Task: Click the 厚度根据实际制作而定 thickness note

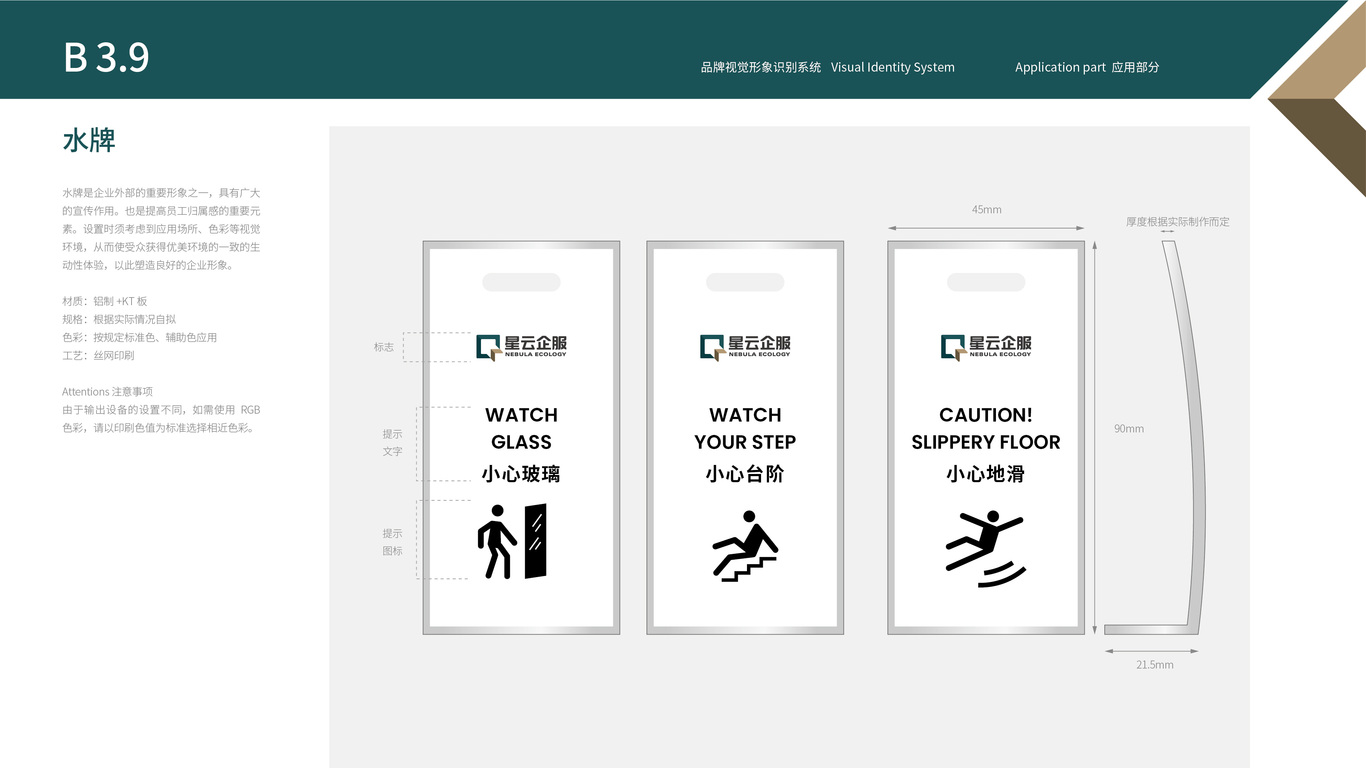Action: tap(1178, 222)
